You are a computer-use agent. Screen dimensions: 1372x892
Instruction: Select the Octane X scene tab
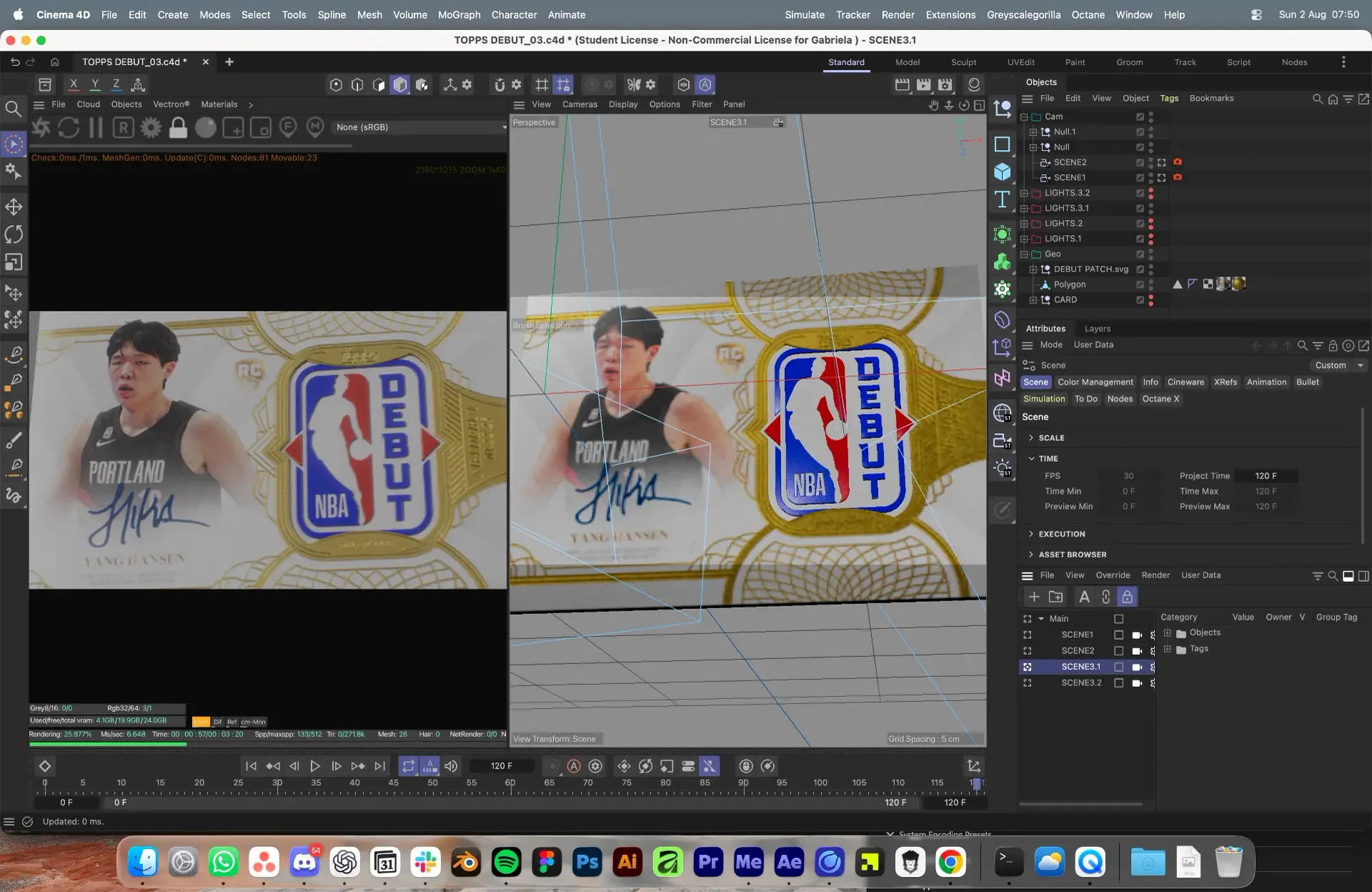1160,399
